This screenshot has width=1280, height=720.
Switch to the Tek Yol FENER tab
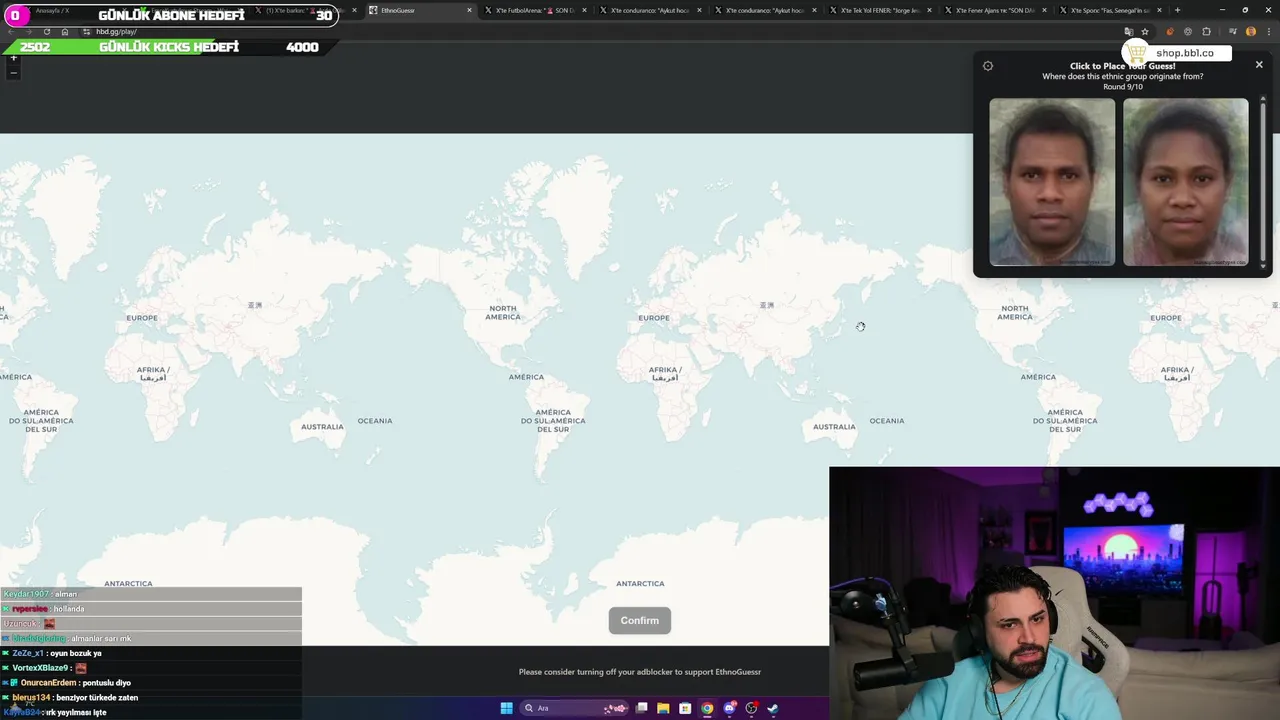[x=880, y=10]
